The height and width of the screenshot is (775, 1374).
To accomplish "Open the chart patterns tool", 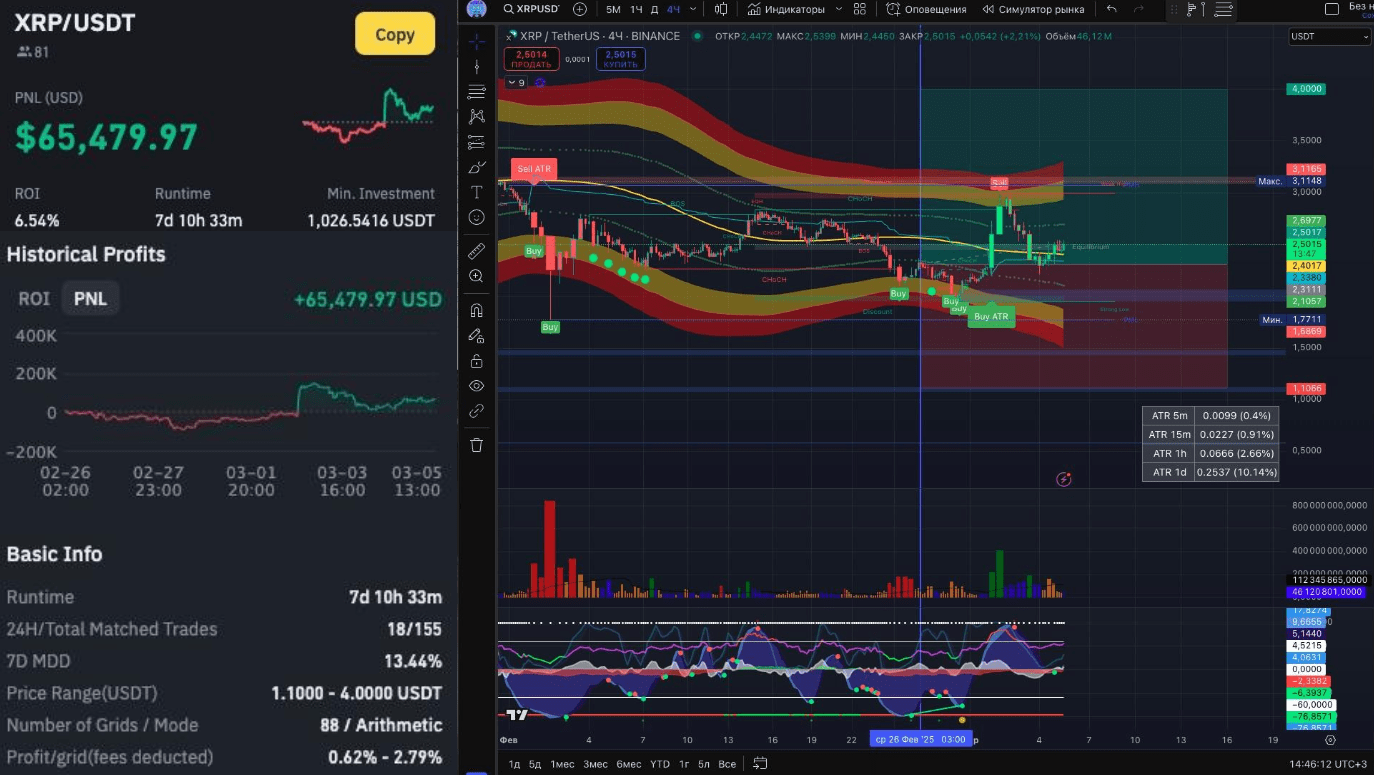I will (x=477, y=117).
